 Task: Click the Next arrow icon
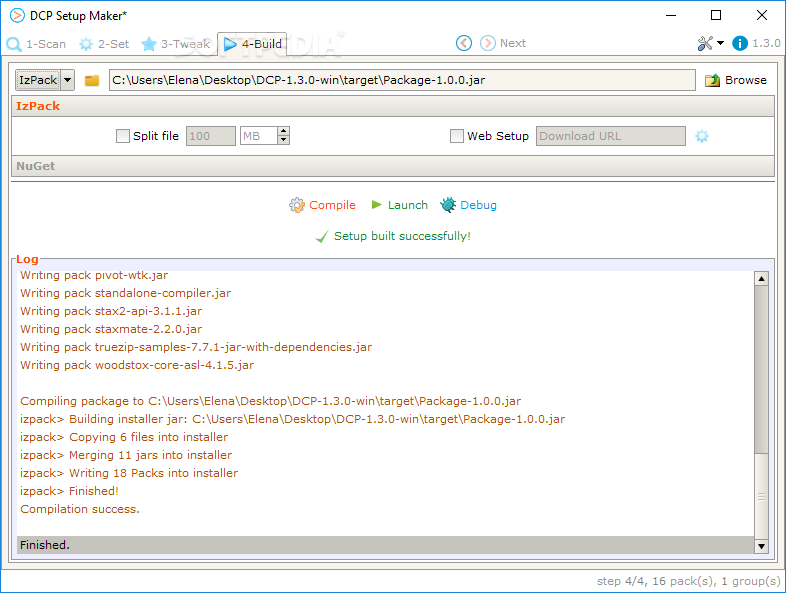[488, 43]
